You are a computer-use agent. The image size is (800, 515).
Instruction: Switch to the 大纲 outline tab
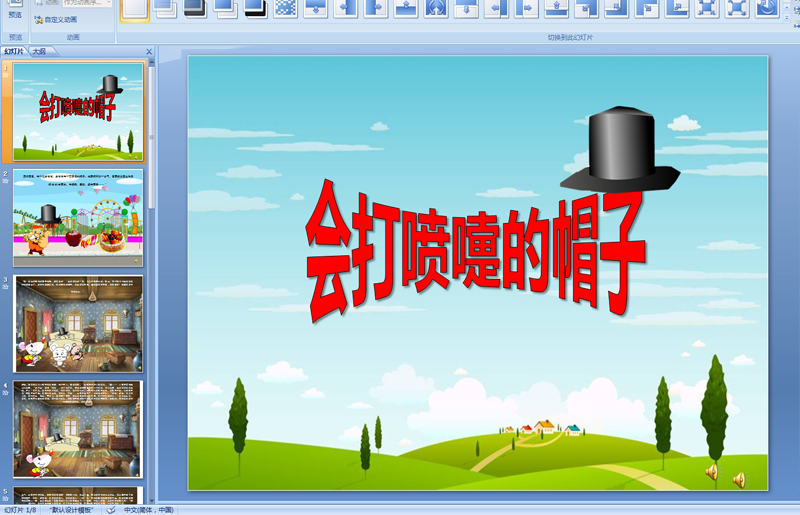click(x=39, y=52)
